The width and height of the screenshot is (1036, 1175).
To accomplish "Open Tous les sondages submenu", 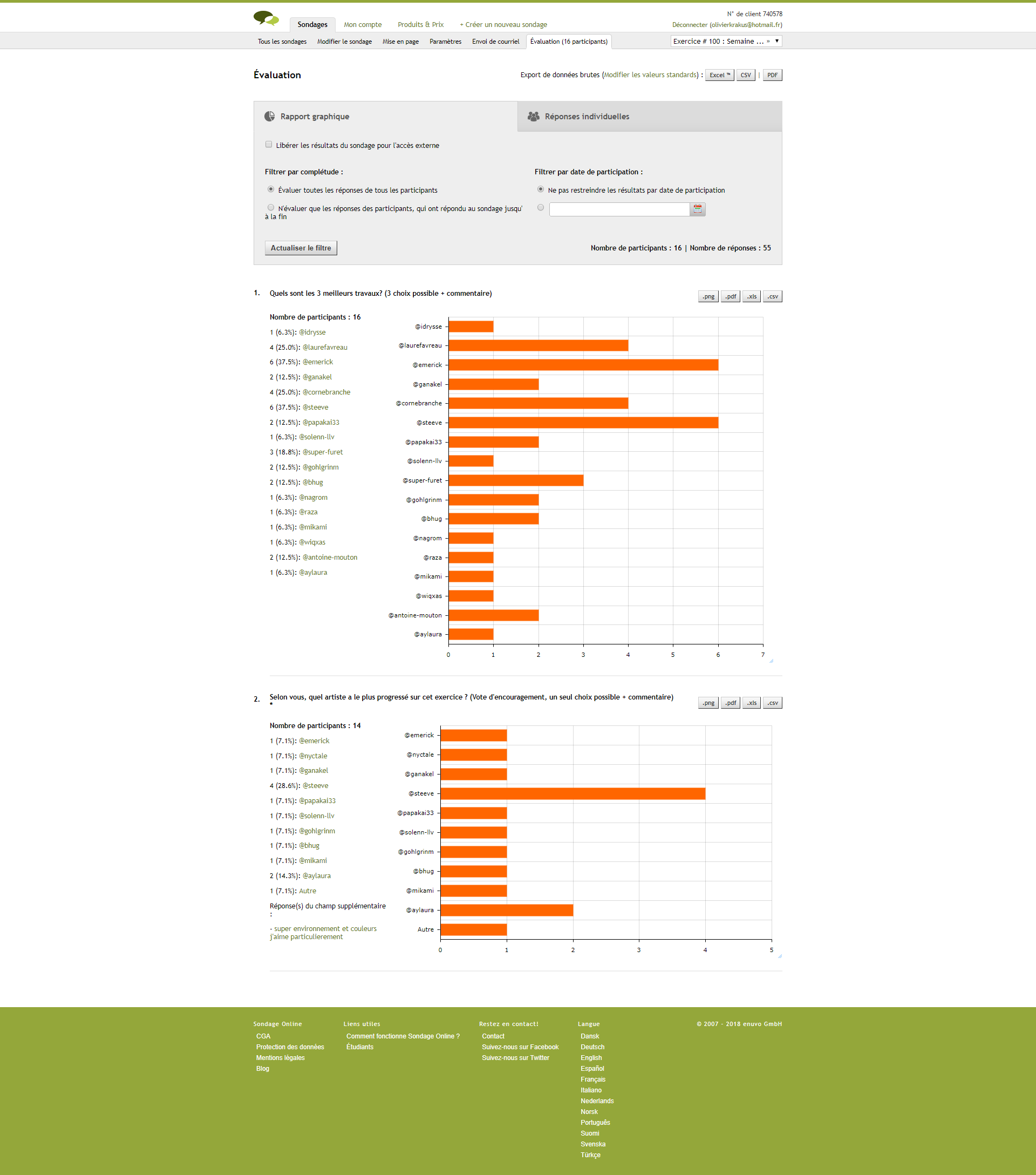I will (282, 42).
